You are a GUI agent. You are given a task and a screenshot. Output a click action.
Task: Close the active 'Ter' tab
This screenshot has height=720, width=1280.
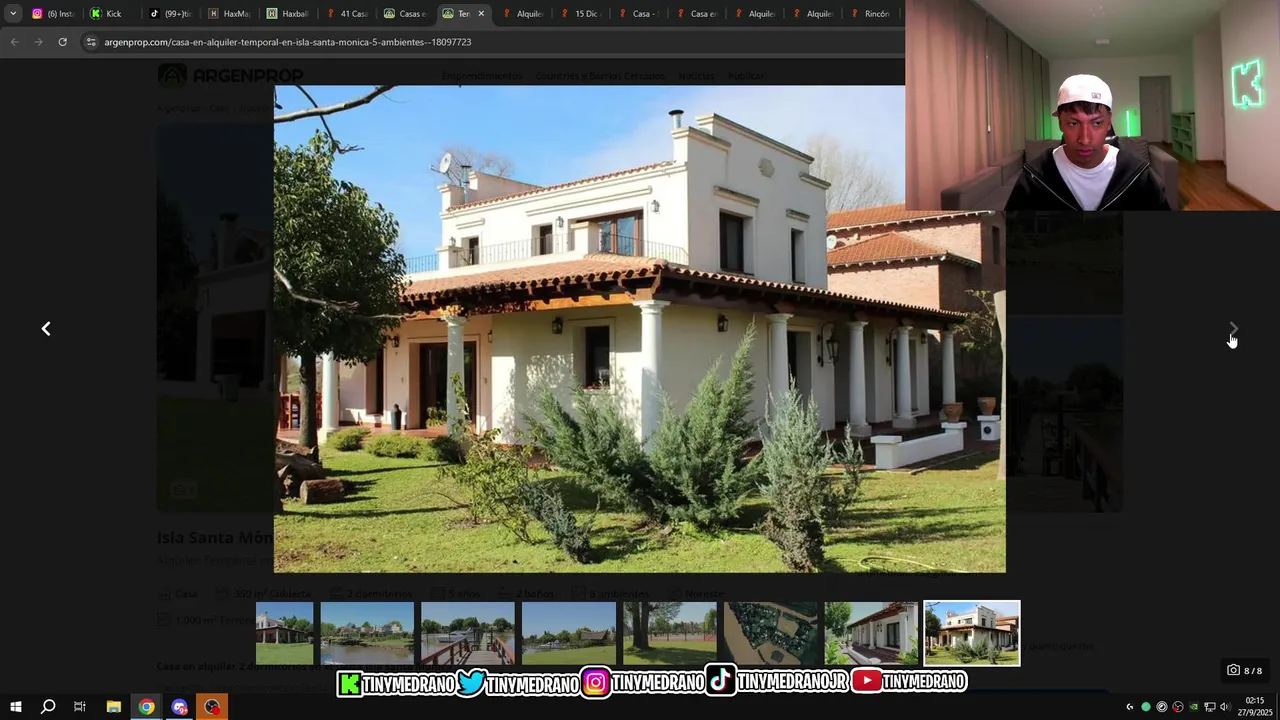click(481, 14)
